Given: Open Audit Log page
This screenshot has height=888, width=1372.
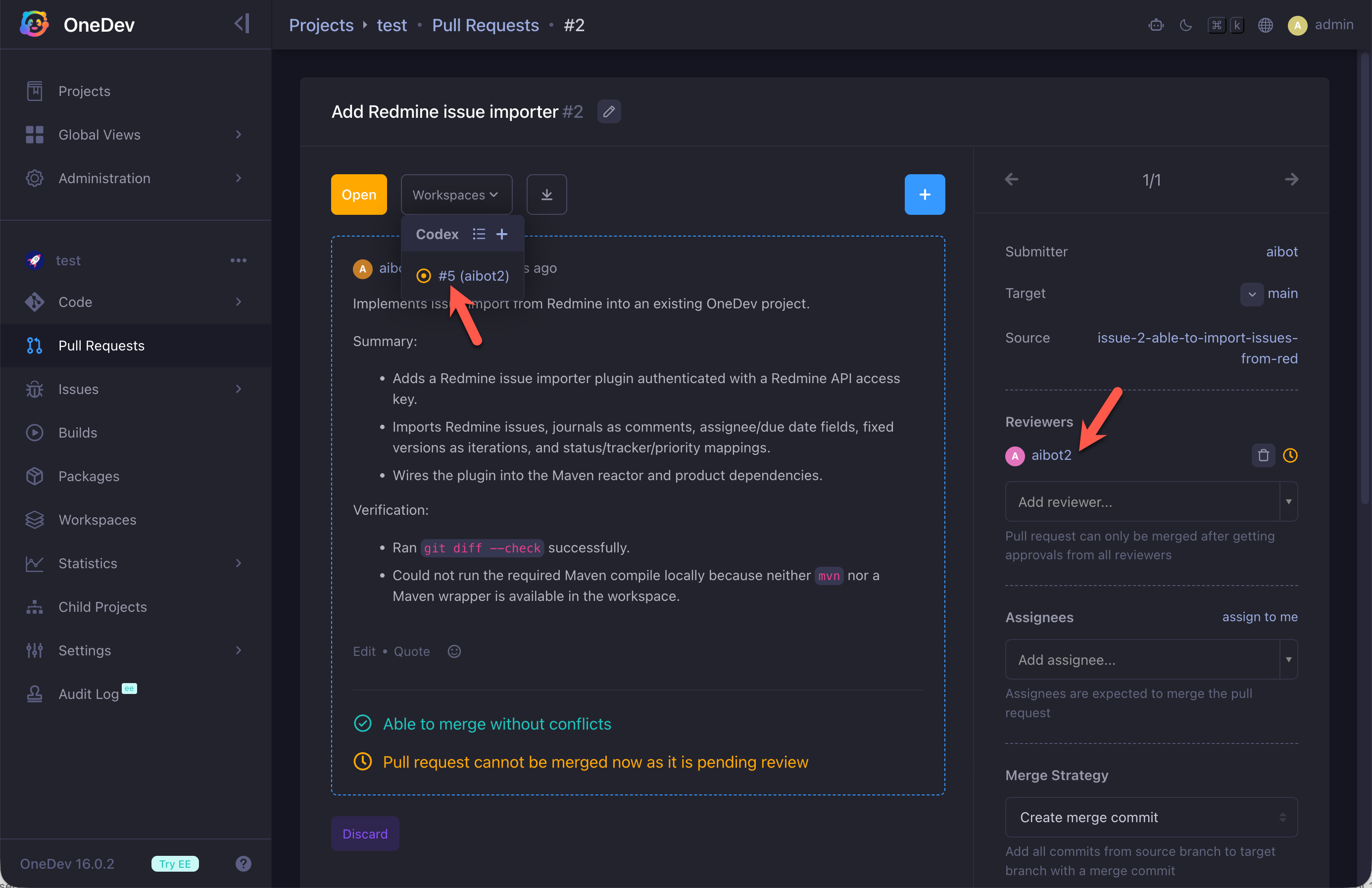Looking at the screenshot, I should point(136,693).
